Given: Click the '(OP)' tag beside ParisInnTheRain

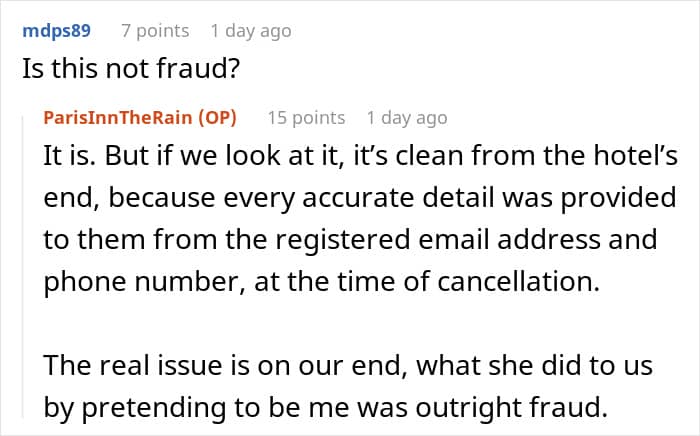Looking at the screenshot, I should pos(217,118).
